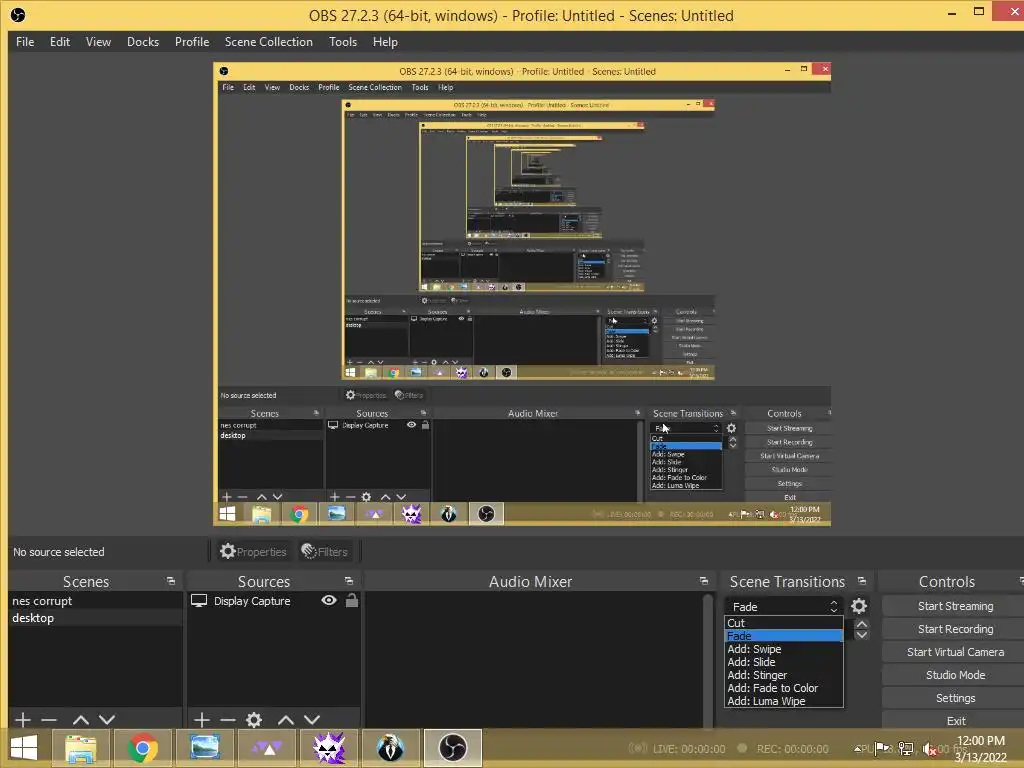This screenshot has width=1024, height=768.
Task: Pop out the Audio Mixer dock
Action: click(x=703, y=581)
